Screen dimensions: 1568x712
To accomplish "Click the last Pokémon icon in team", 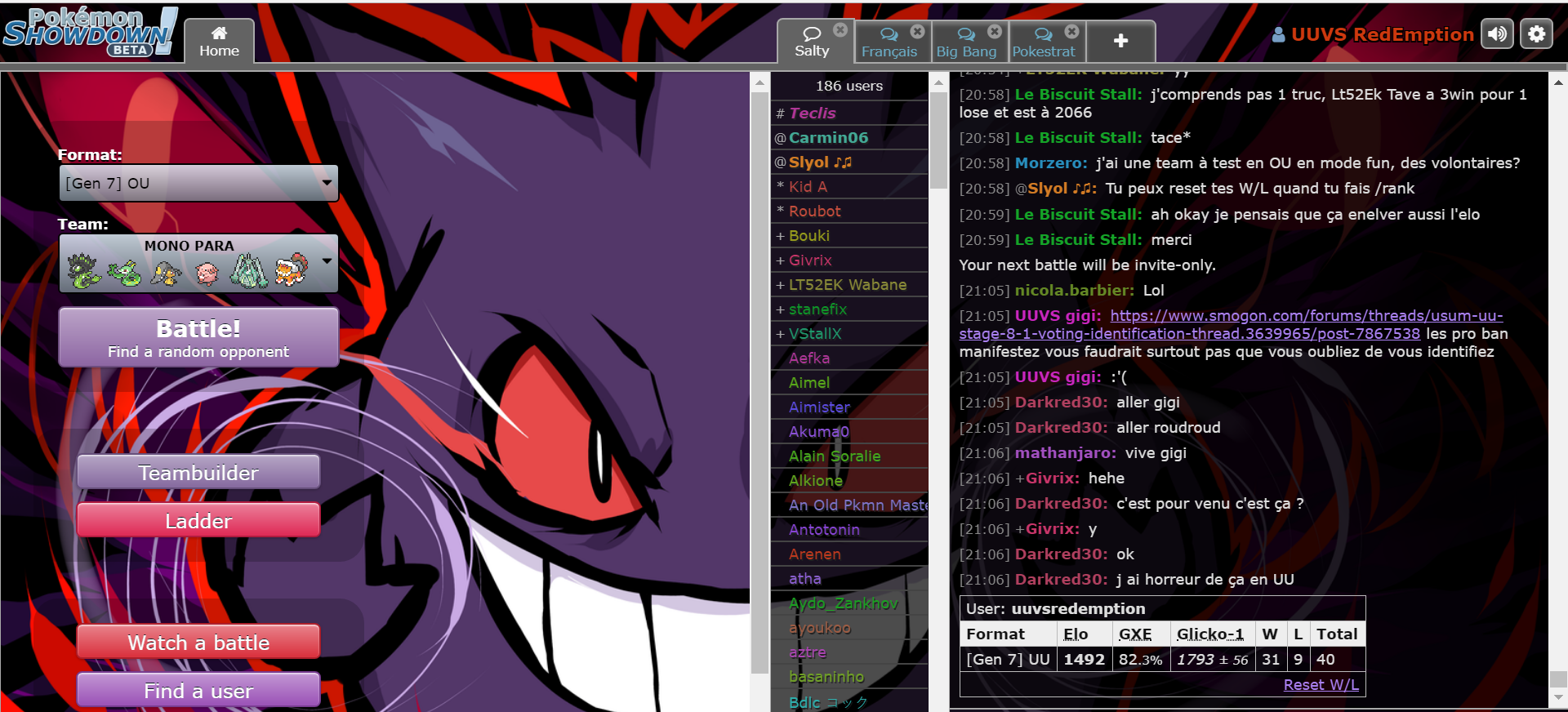I will coord(291,270).
